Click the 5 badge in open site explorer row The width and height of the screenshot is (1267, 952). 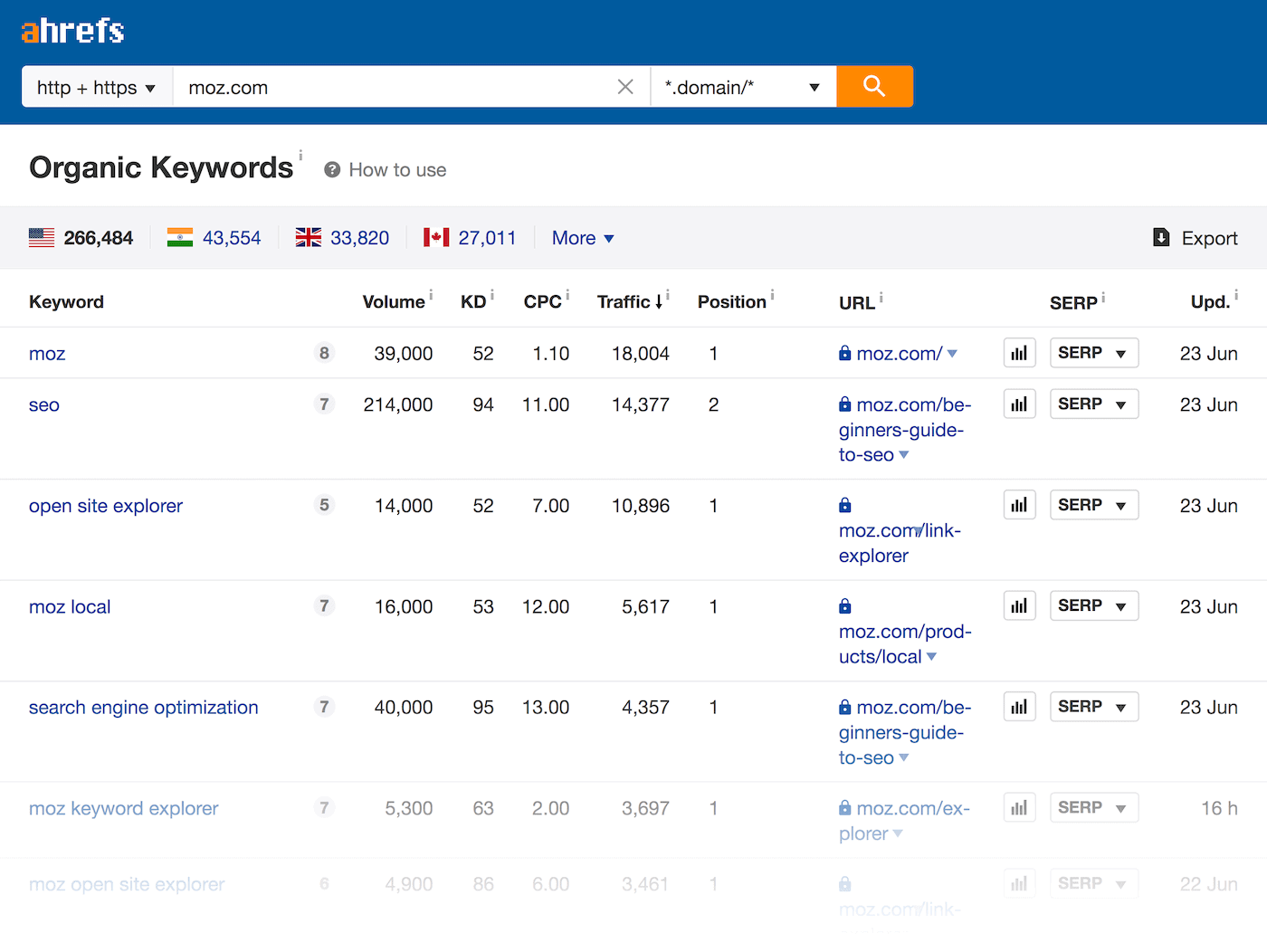click(324, 505)
